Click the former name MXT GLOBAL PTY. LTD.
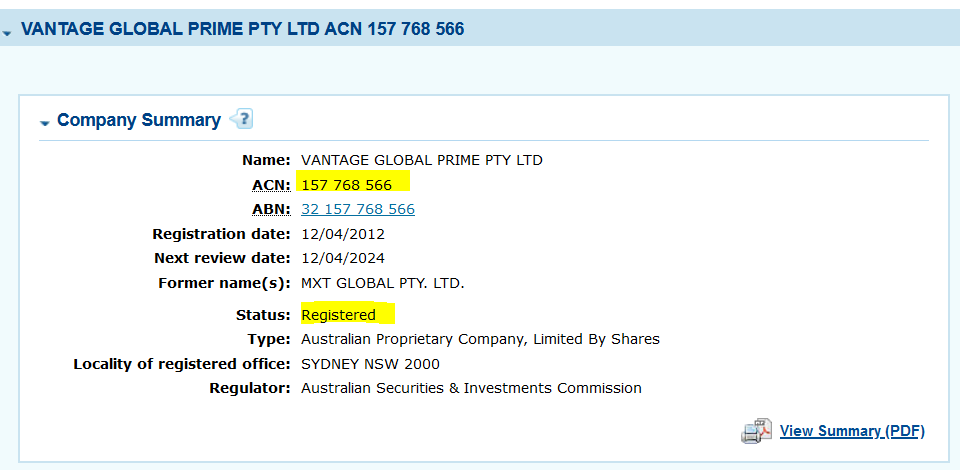The image size is (960, 470). 383,283
